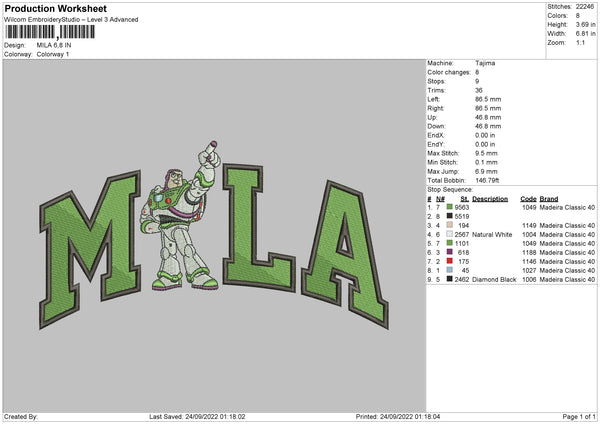This screenshot has width=600, height=424.
Task: Click Madeira Classic 40 in stop row 1
Action: (567, 207)
